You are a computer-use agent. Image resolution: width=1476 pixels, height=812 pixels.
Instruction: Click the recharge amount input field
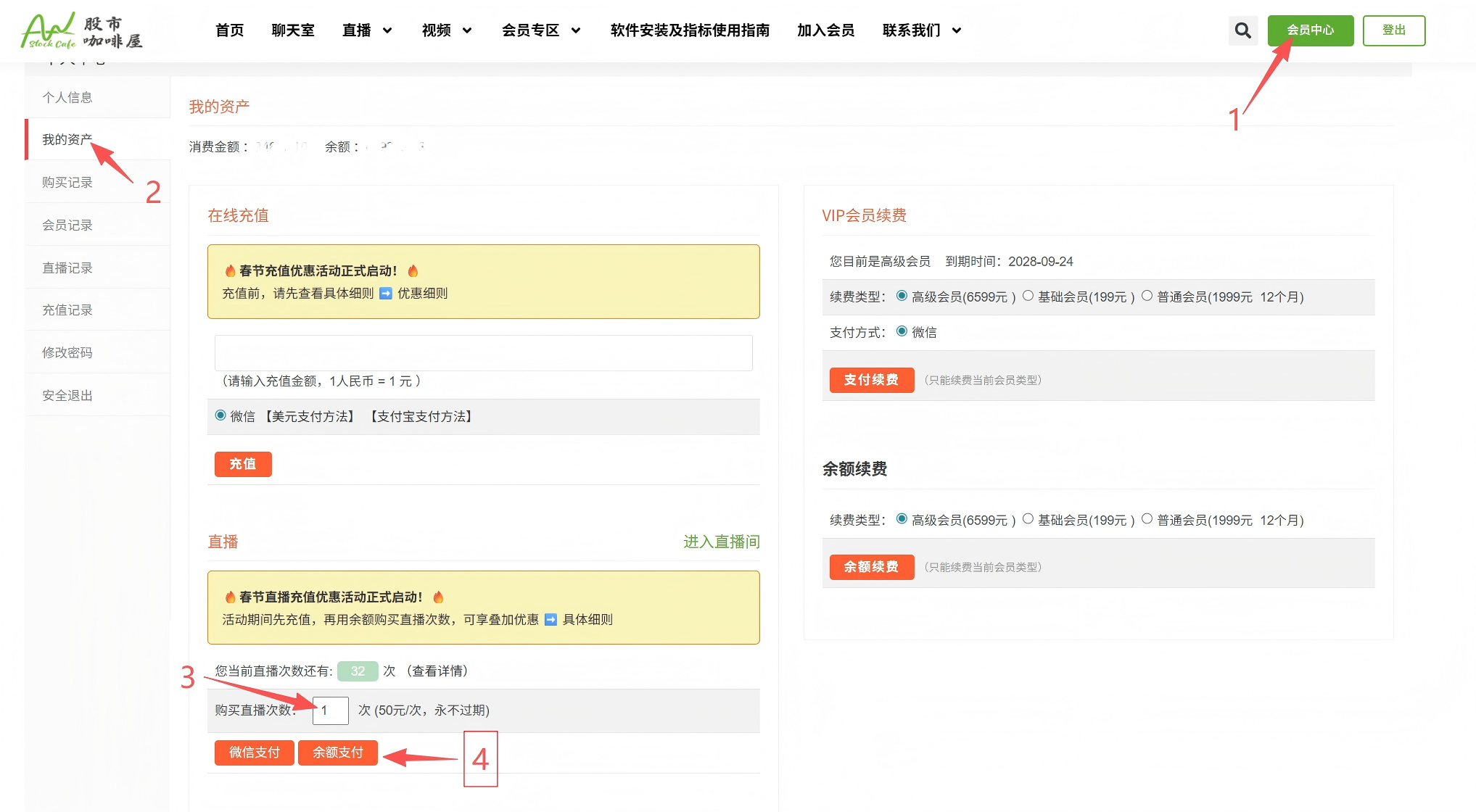coord(483,353)
